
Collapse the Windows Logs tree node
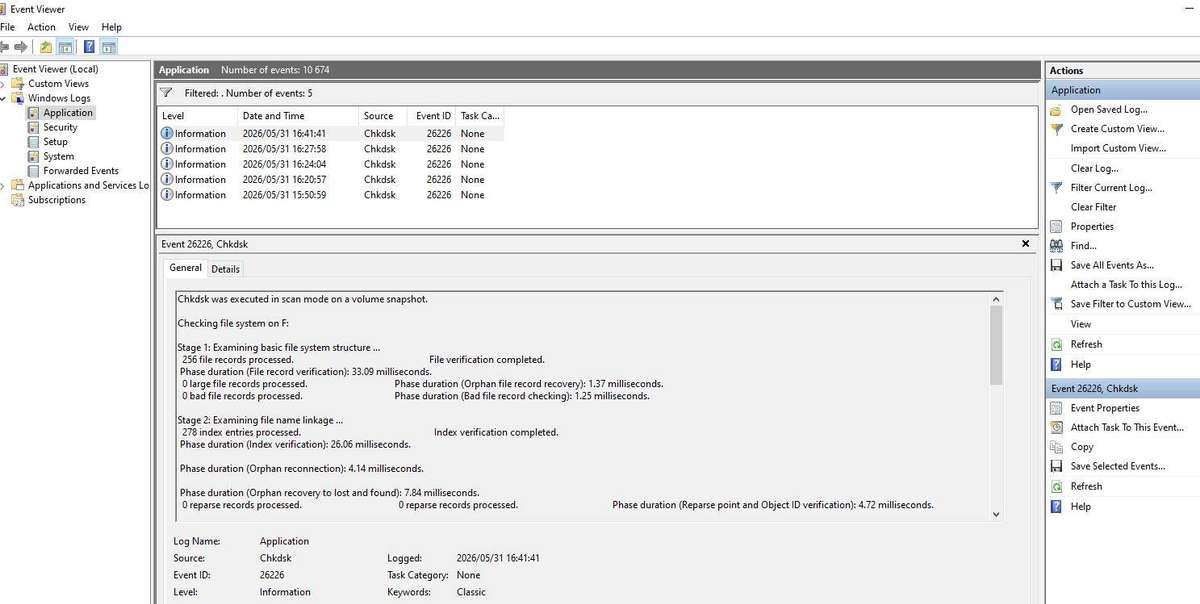(4, 98)
